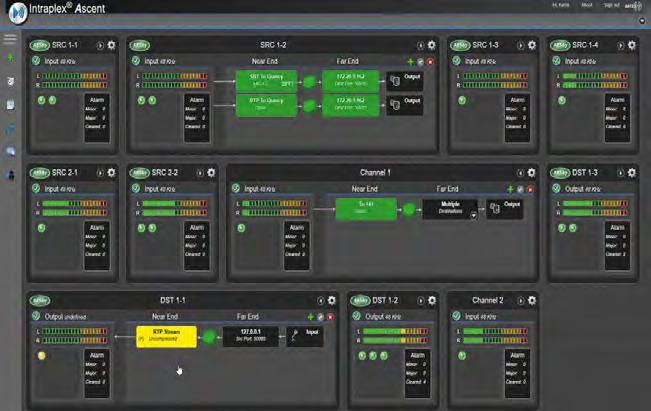Click the Intraplex Ascent logo
This screenshot has height=411, width=651.
point(18,12)
